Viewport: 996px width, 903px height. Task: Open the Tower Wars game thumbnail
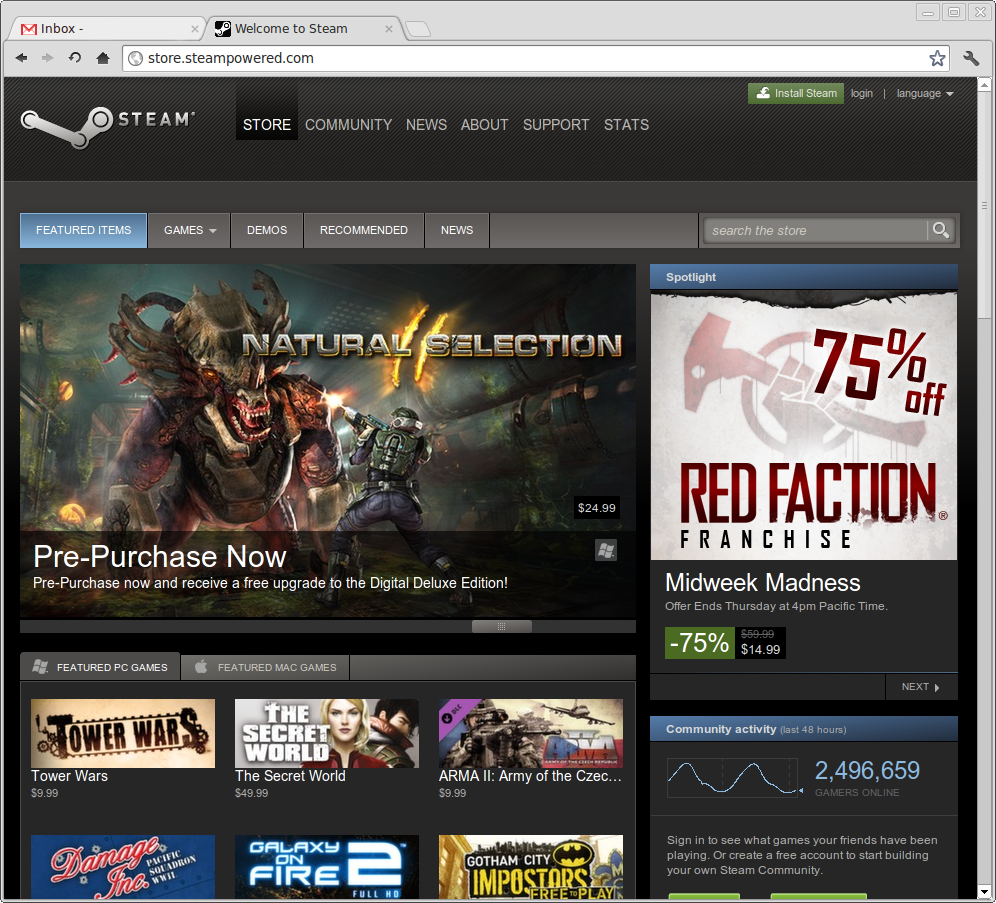(123, 733)
